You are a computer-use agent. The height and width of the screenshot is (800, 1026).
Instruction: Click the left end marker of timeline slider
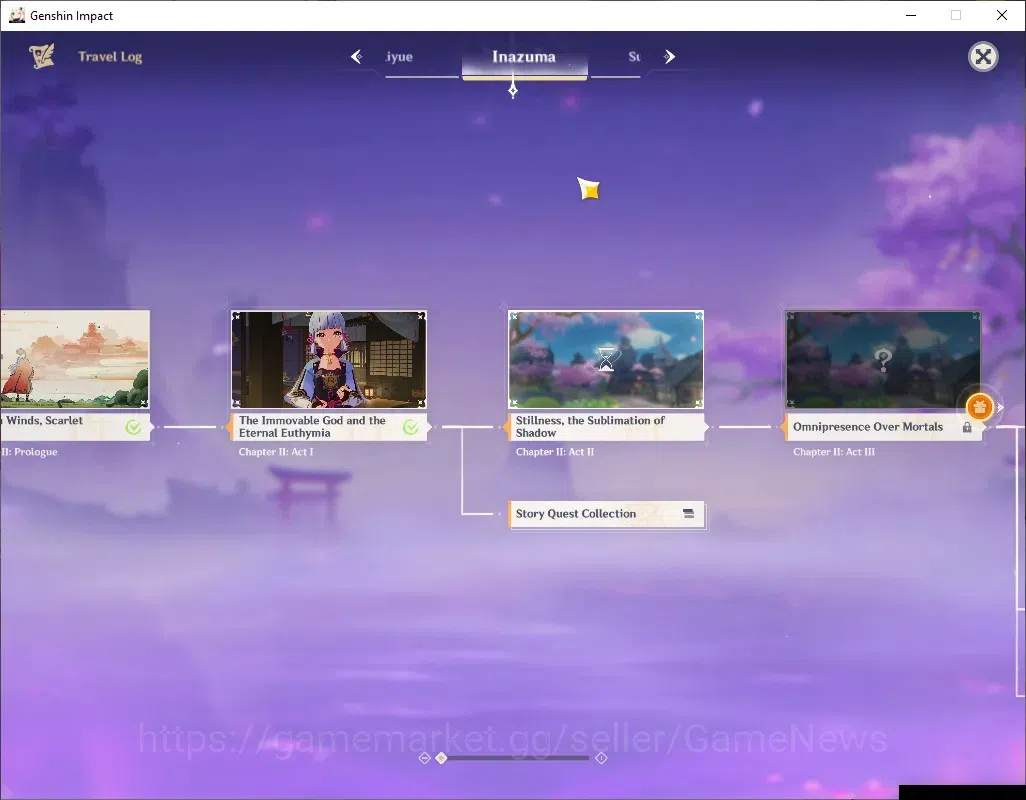424,757
